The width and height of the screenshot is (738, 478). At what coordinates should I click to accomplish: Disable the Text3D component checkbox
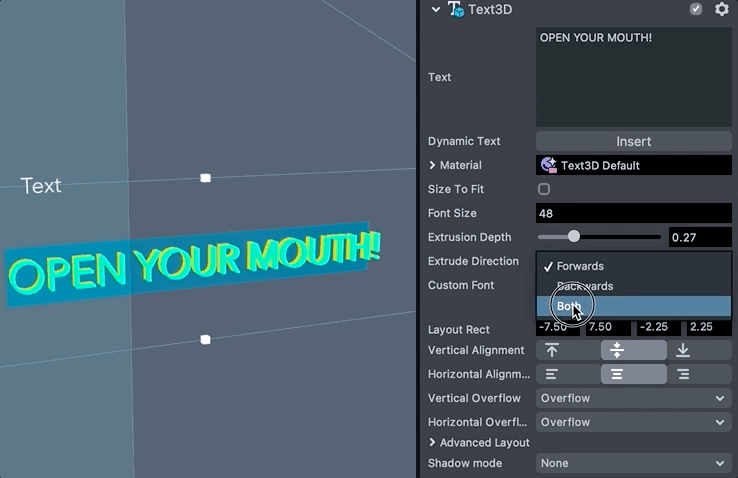coord(696,9)
